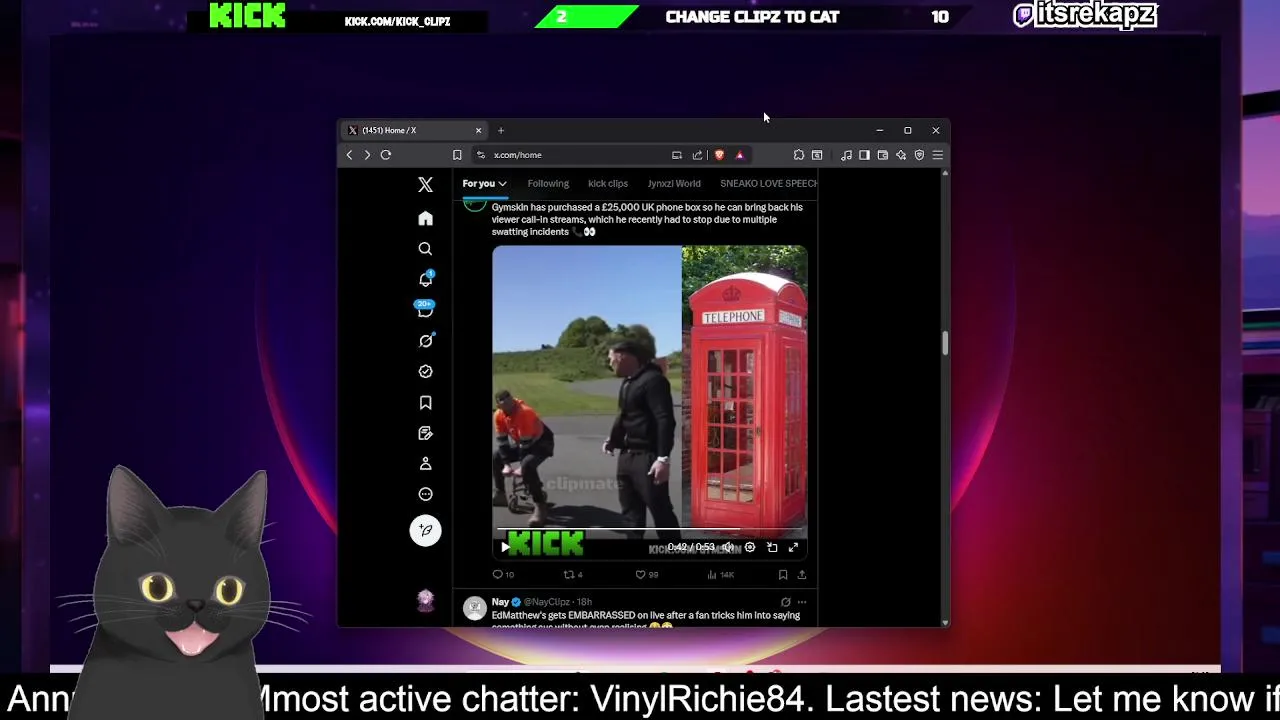Open the three-dot menu on Nay's post
This screenshot has height=720, width=1280.
tap(801, 602)
